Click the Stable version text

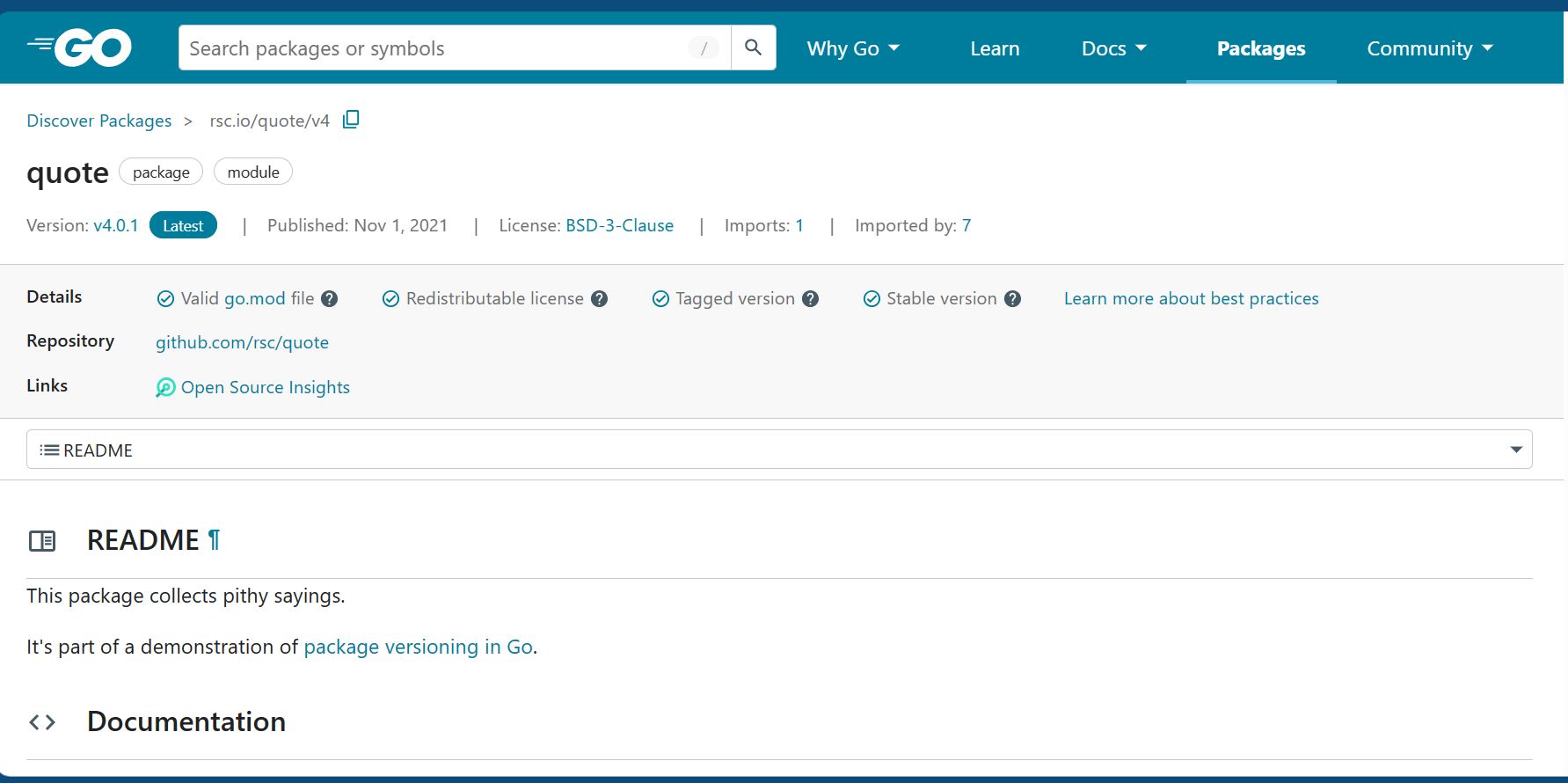[942, 299]
